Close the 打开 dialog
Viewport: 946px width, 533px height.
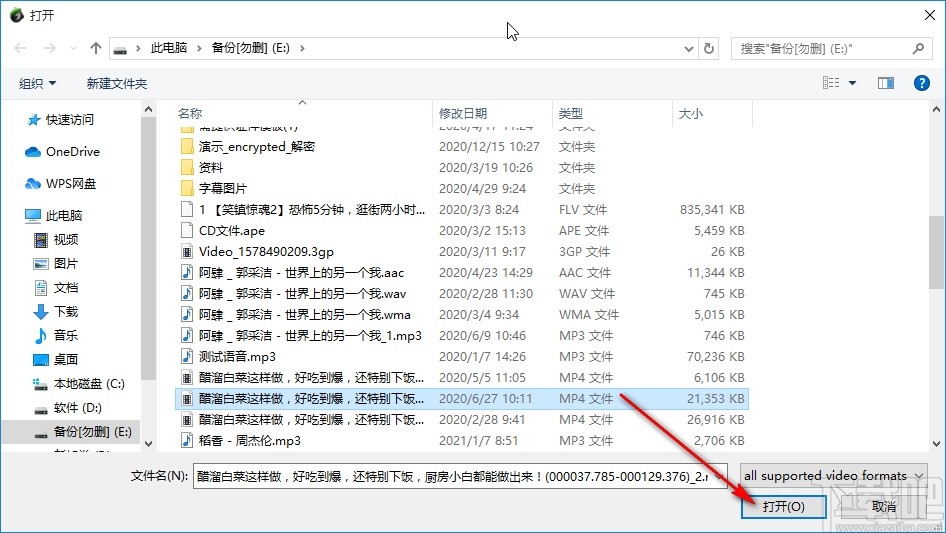pyautogui.click(x=930, y=15)
